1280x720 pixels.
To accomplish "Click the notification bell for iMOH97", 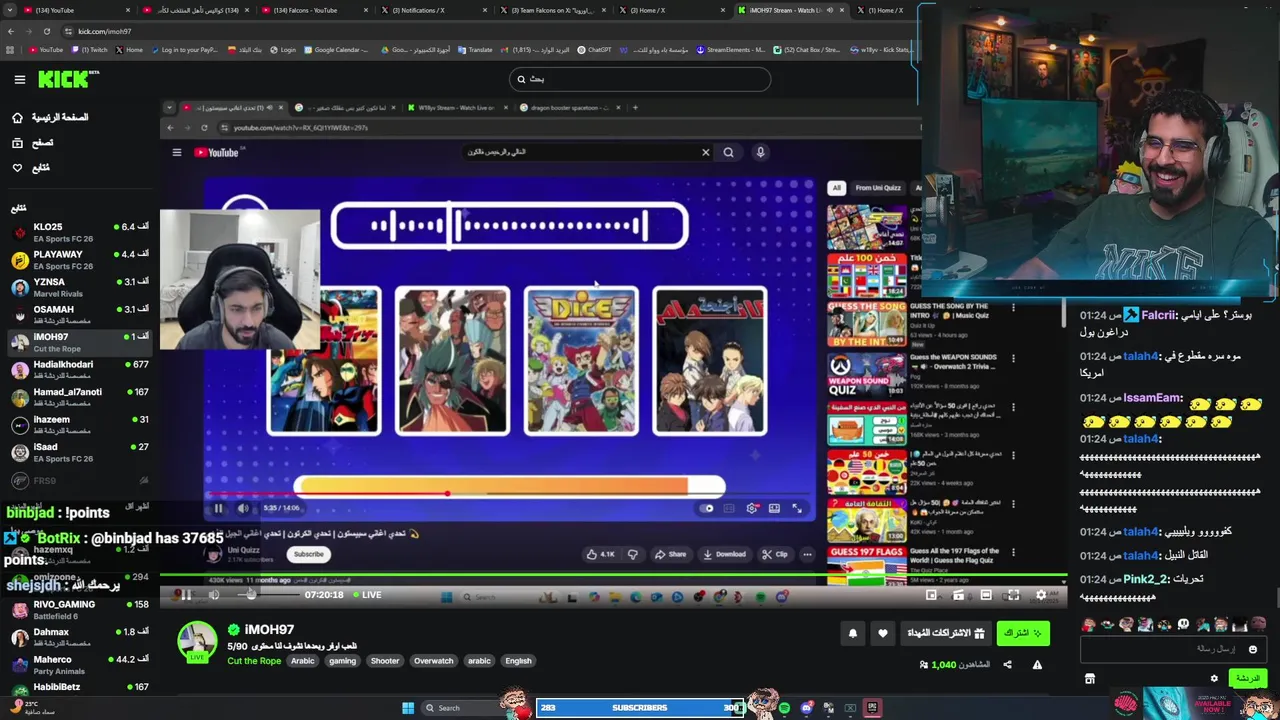I will coord(853,633).
